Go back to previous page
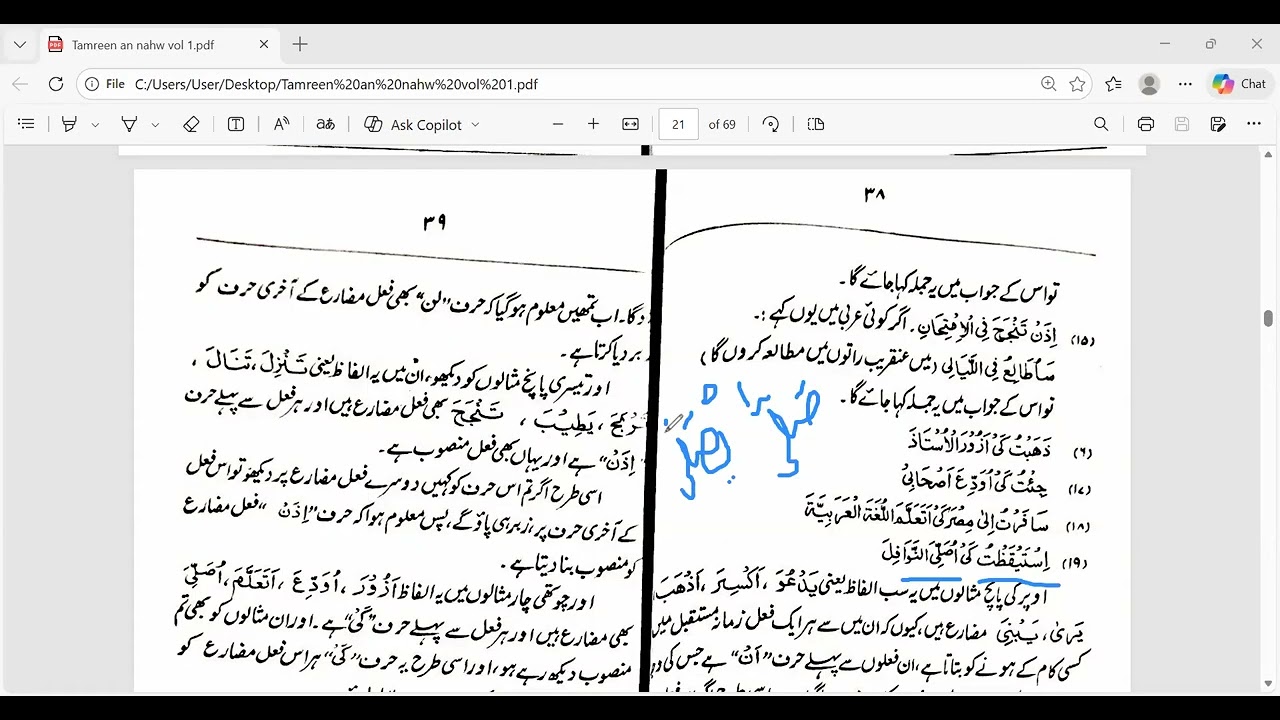The height and width of the screenshot is (720, 1280). (x=20, y=84)
